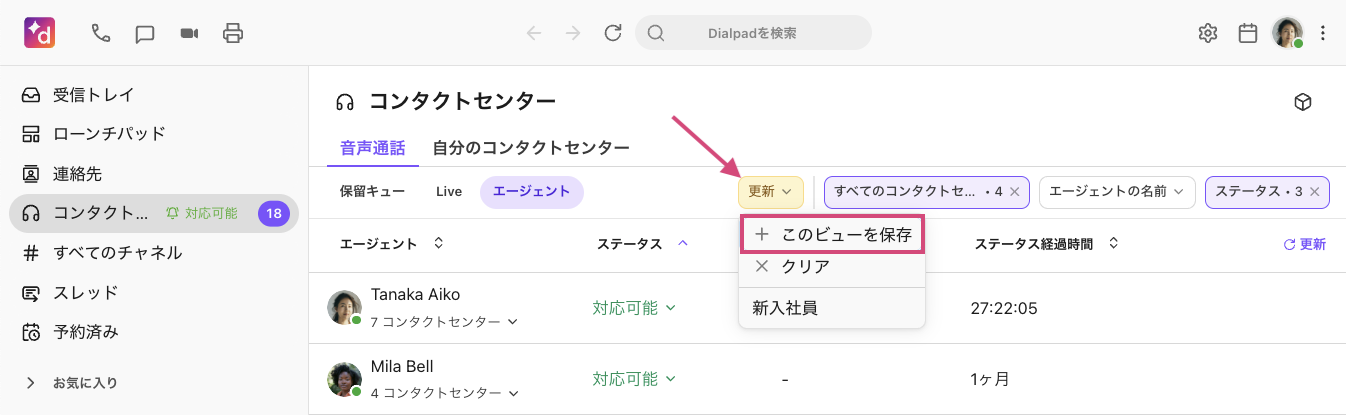Click the fax printer icon
The image size is (1346, 415).
coord(233,33)
